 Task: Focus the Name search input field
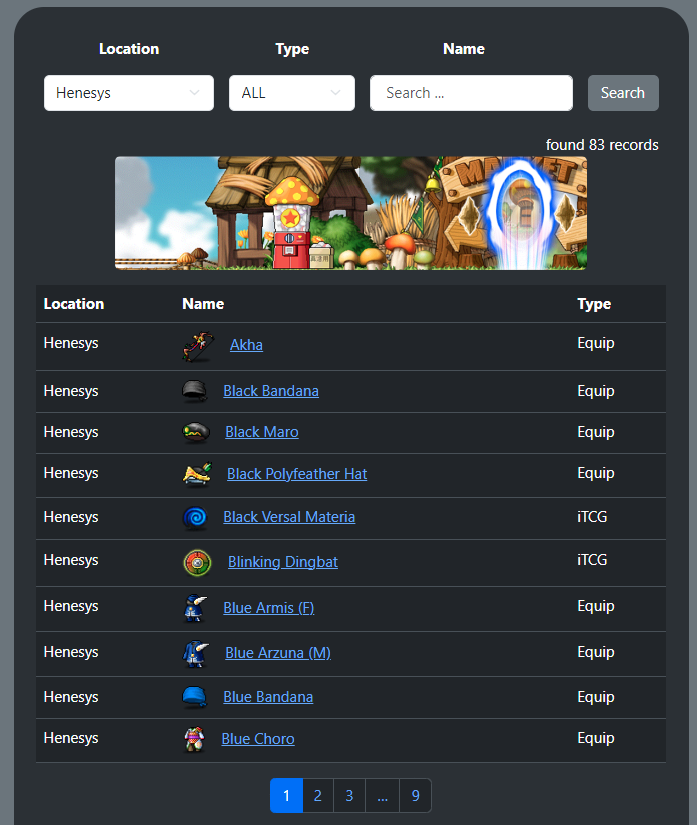click(x=471, y=93)
